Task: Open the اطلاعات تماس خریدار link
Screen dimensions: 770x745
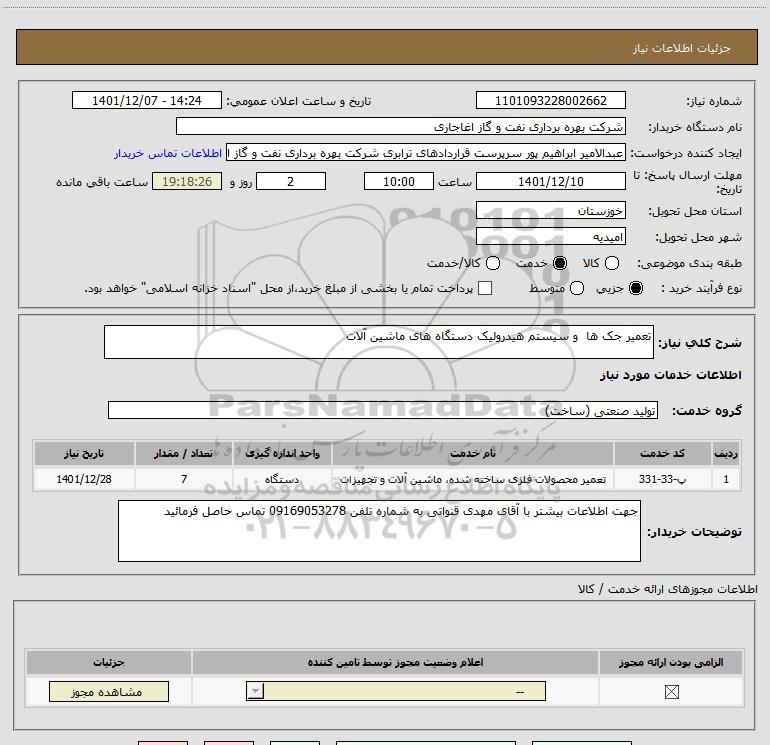Action: (168, 154)
